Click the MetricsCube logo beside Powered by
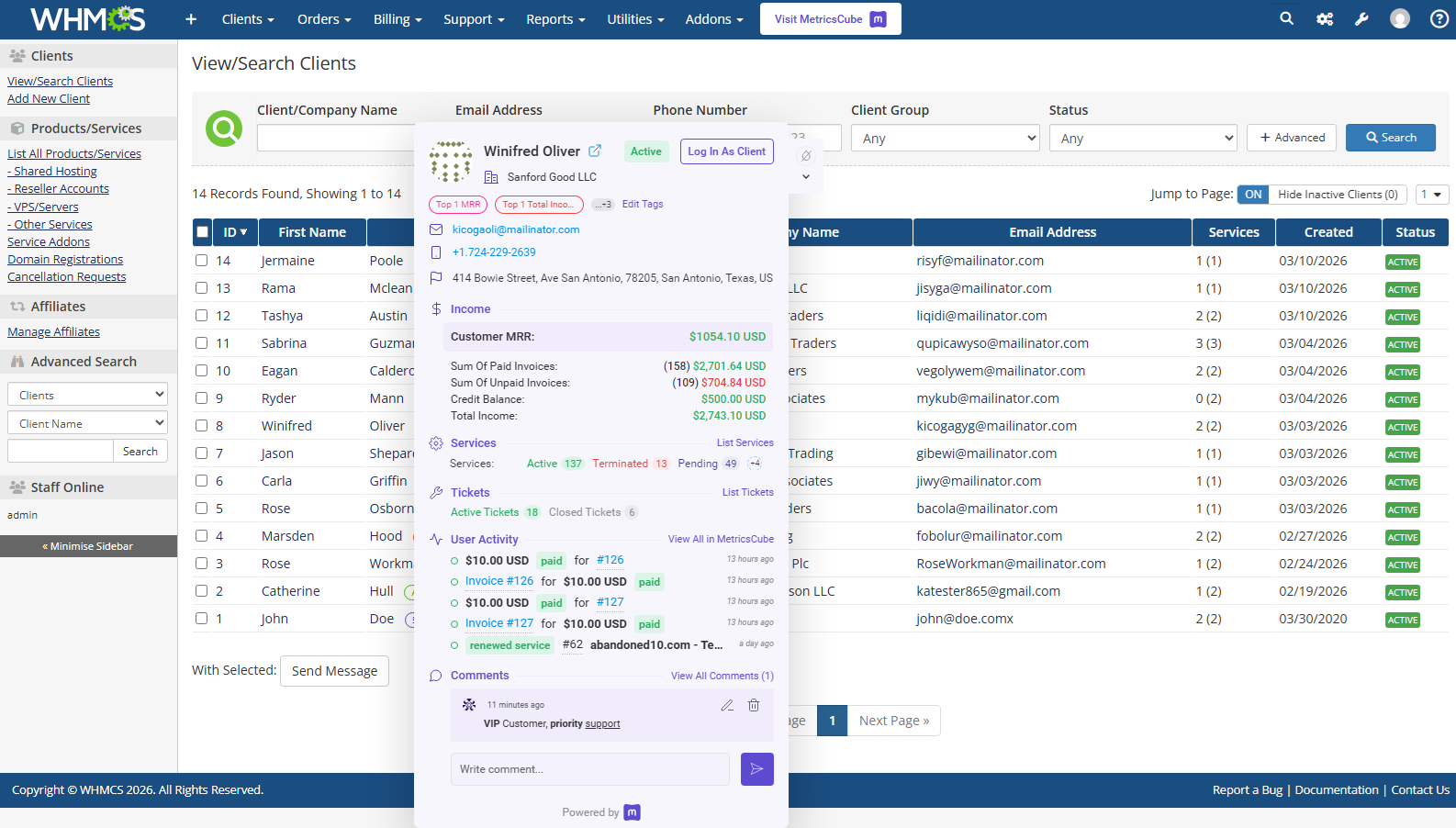The image size is (1456, 828). pos(632,812)
